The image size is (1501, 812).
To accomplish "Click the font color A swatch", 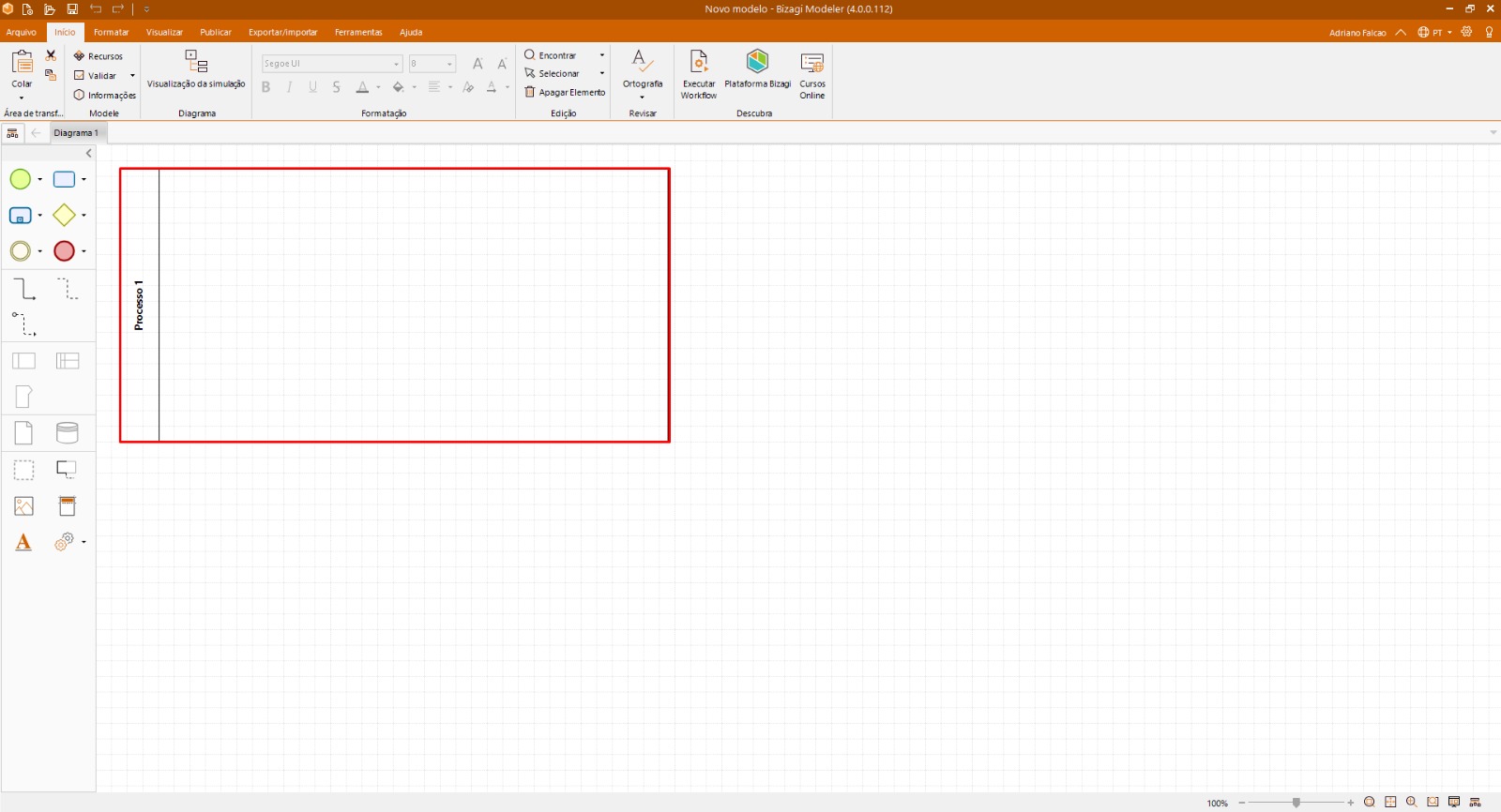I will [362, 87].
